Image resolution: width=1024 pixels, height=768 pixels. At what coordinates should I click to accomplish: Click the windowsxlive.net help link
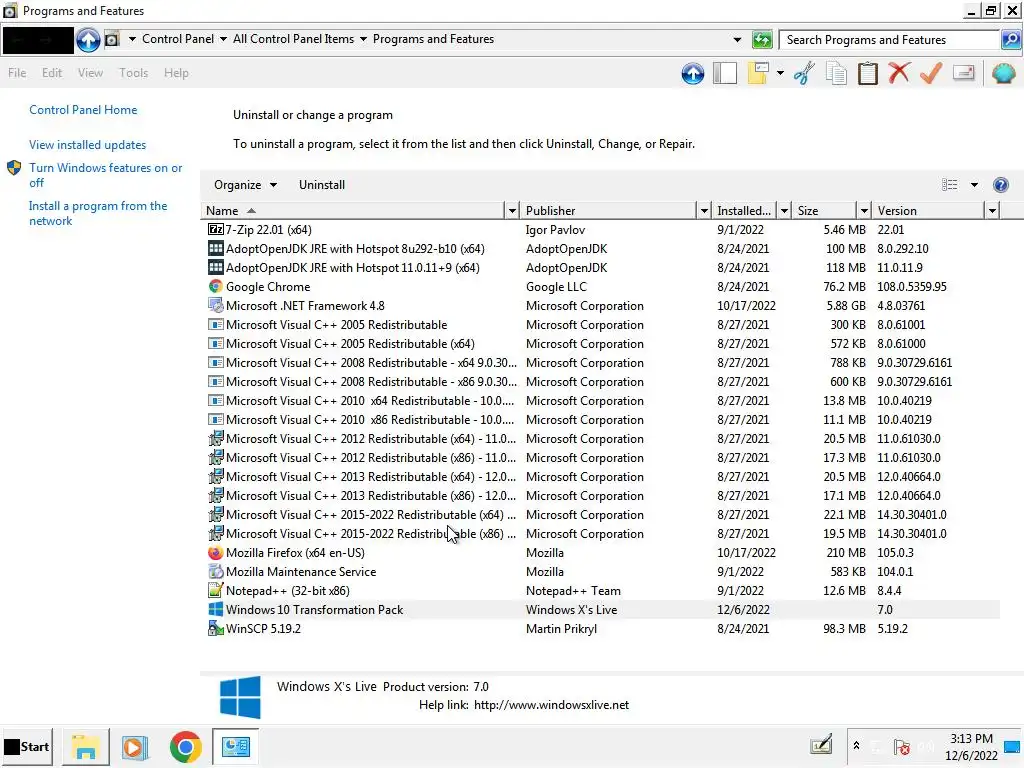[551, 705]
